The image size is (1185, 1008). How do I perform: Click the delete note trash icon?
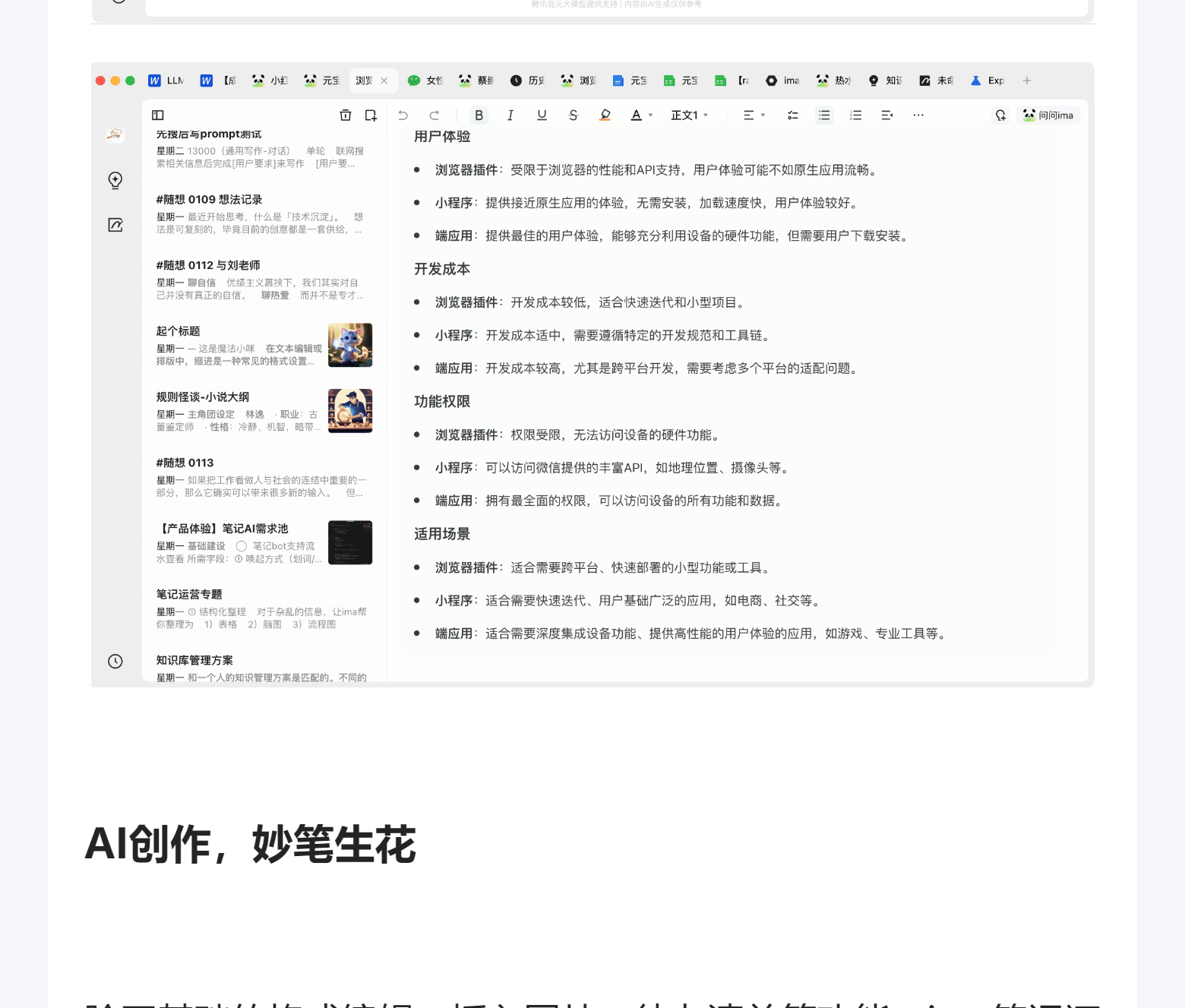pos(346,115)
